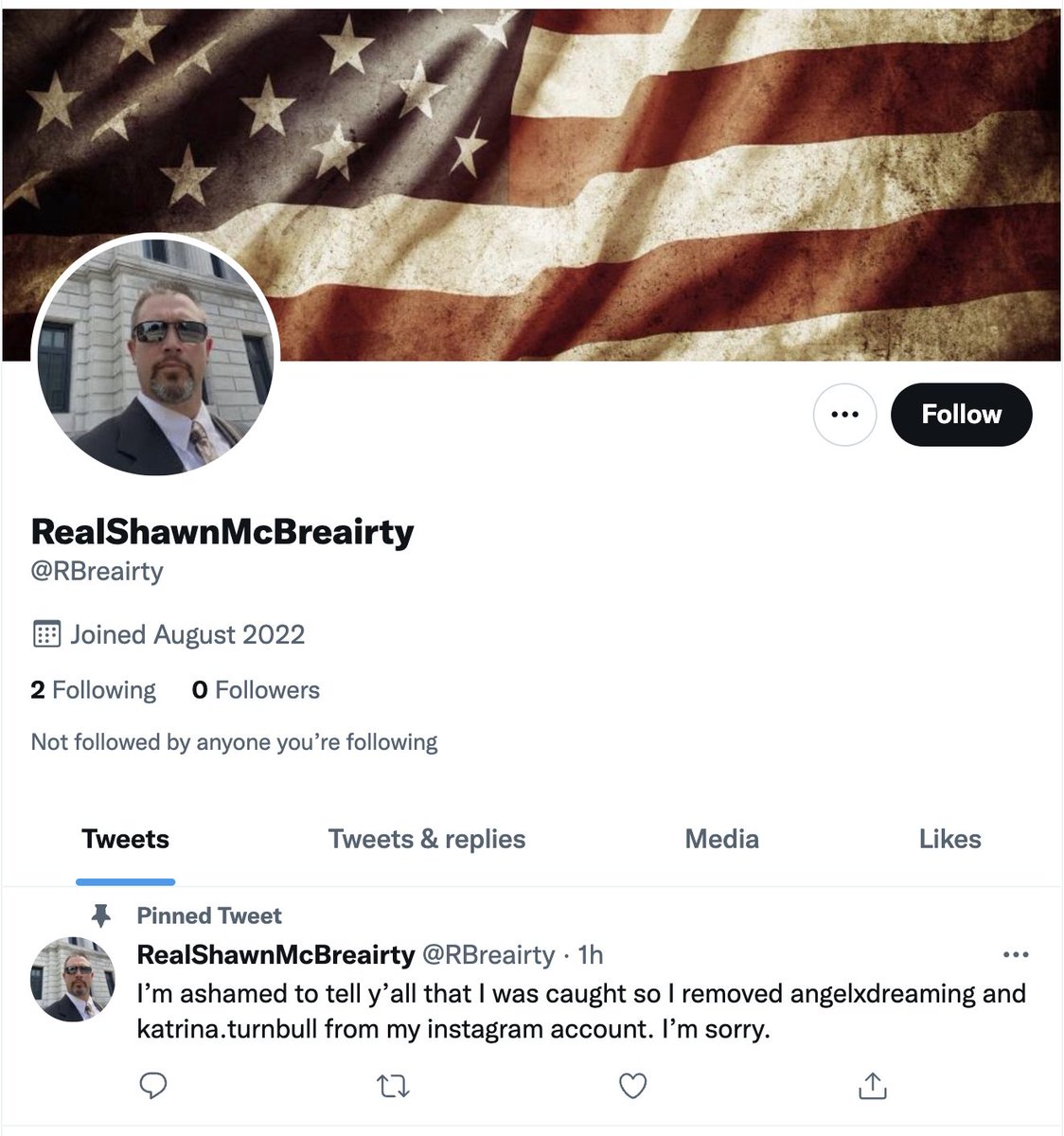View the 0 Followers list

pos(256,690)
